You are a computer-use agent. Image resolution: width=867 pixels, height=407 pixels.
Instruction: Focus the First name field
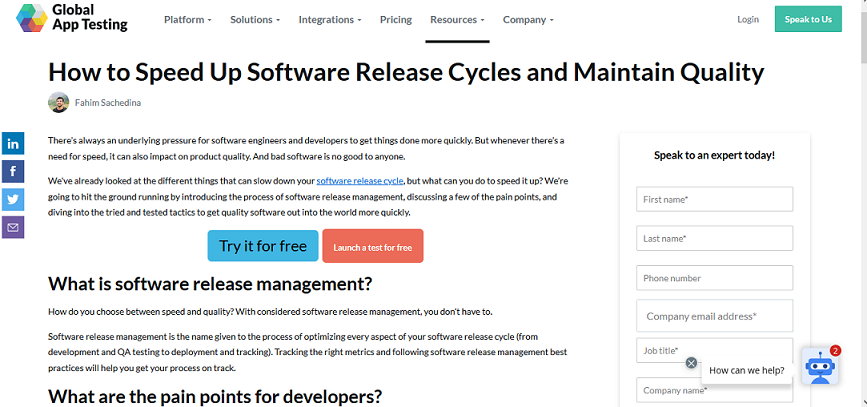tap(714, 199)
